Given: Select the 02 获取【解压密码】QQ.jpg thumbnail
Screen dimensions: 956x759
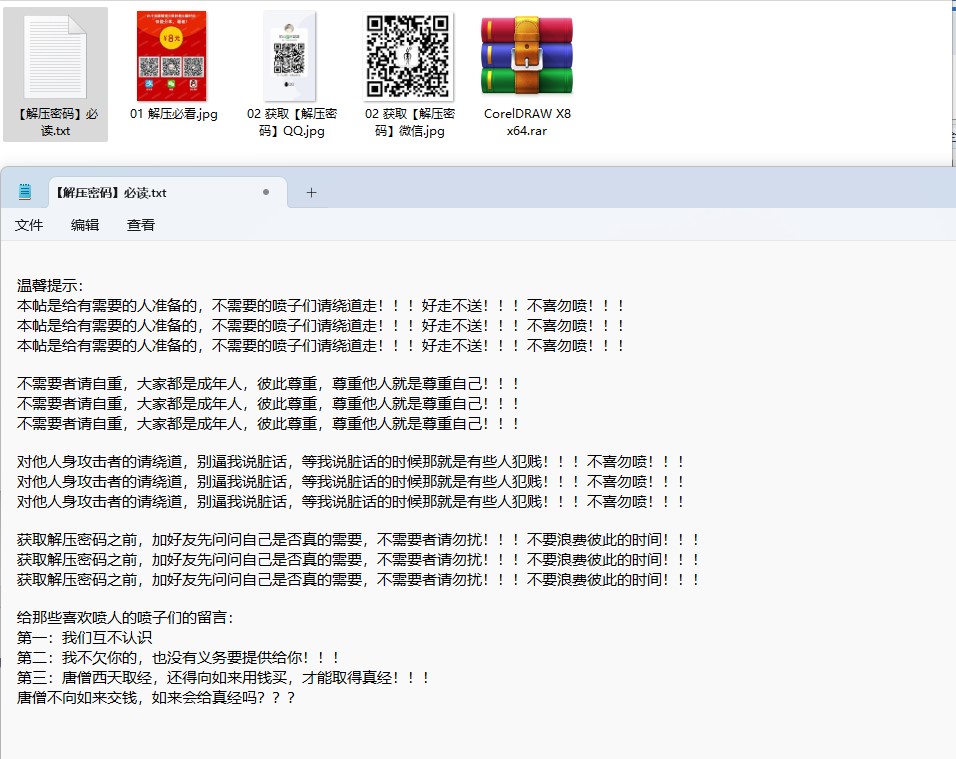Looking at the screenshot, I should tap(290, 56).
